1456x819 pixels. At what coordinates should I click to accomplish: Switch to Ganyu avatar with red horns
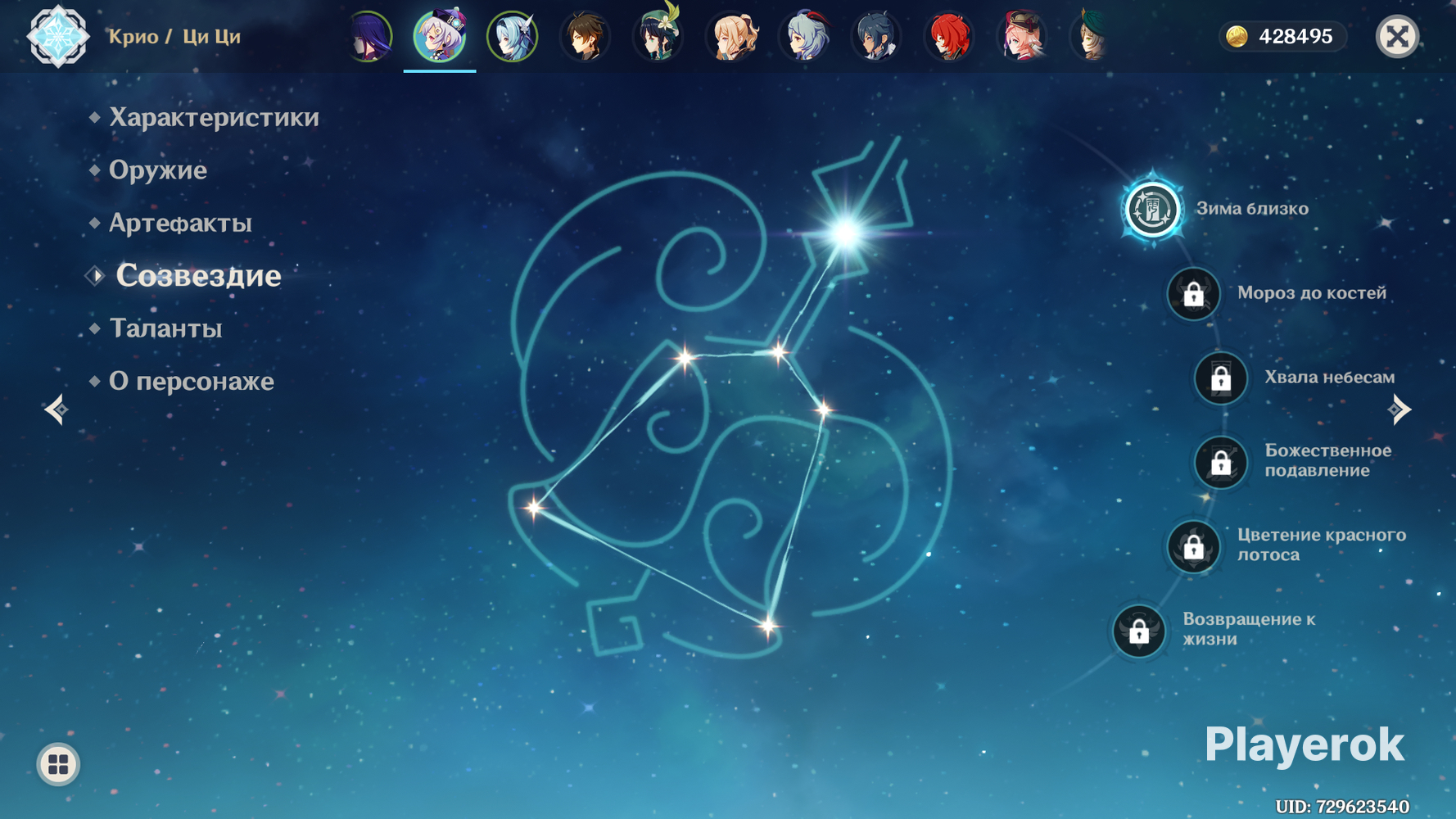(x=803, y=37)
